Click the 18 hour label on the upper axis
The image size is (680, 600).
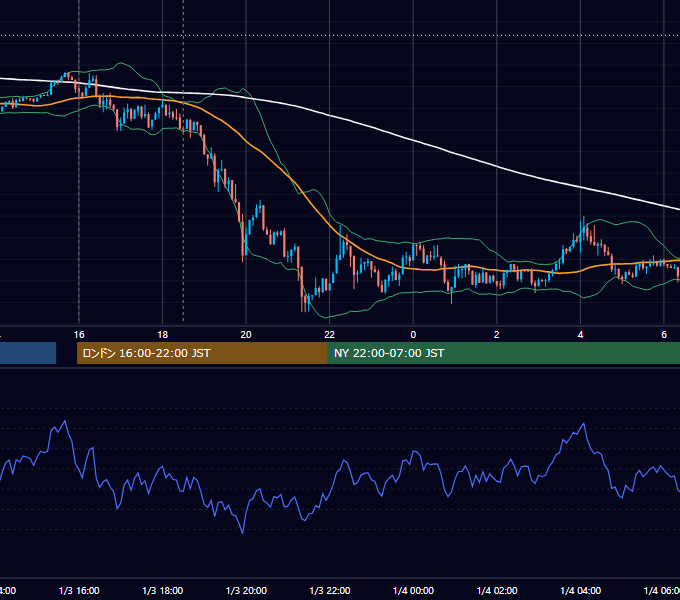[162, 334]
